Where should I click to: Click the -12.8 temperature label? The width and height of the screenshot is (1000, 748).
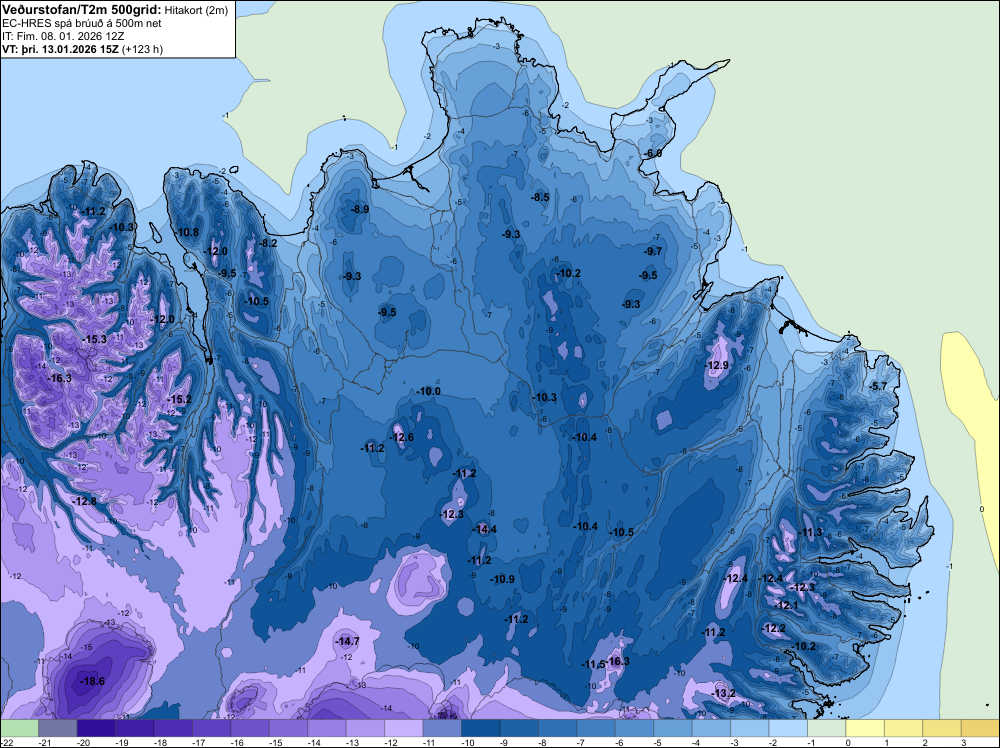(x=84, y=501)
